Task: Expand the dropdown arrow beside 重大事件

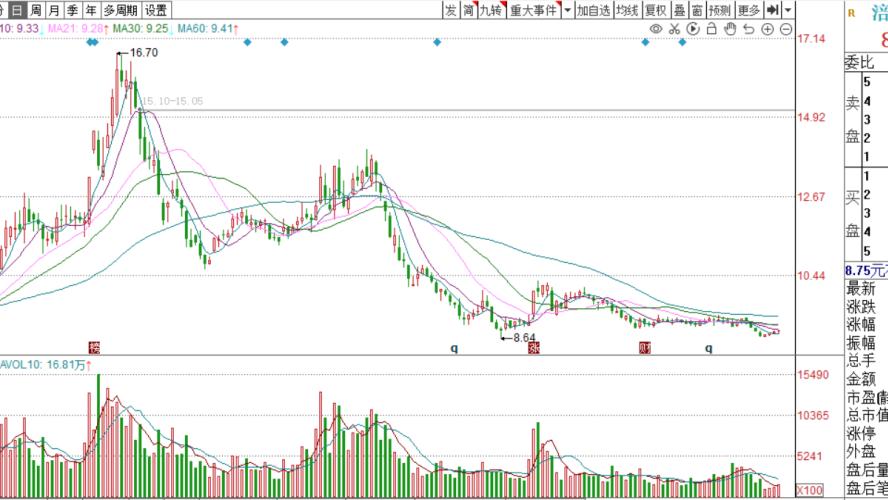Action: tap(567, 10)
